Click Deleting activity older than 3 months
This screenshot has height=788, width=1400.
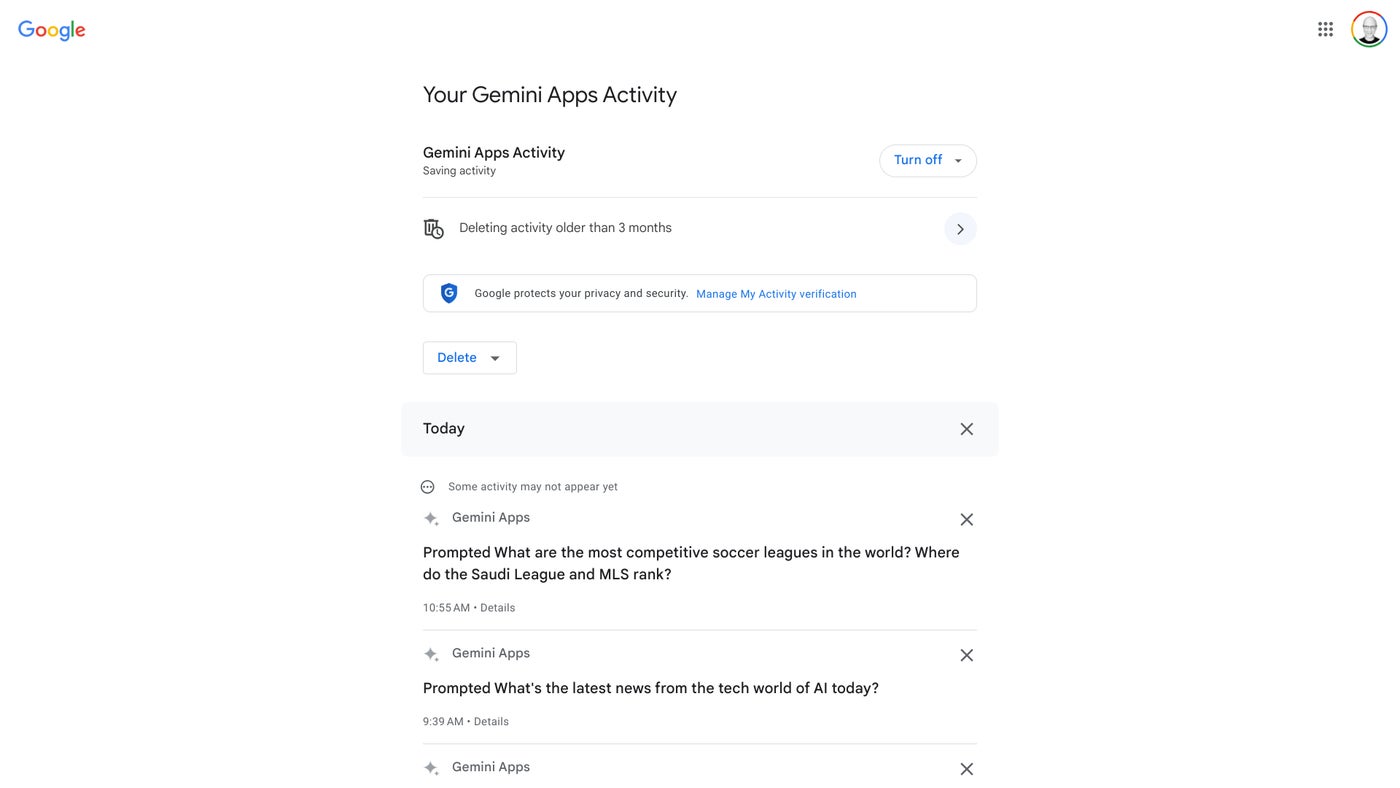565,228
